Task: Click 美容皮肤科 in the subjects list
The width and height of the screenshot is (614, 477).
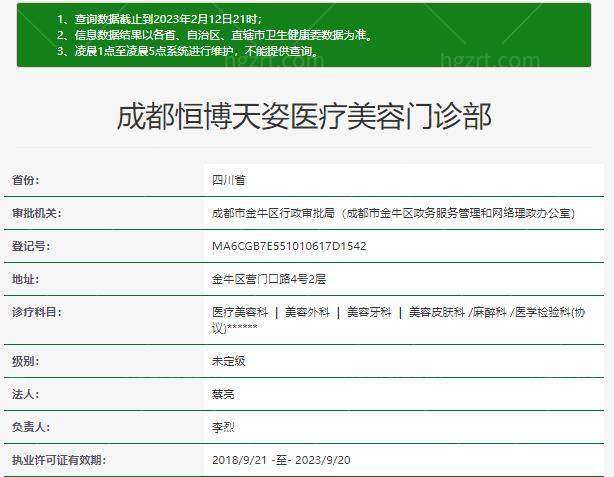Action: pyautogui.click(x=437, y=312)
